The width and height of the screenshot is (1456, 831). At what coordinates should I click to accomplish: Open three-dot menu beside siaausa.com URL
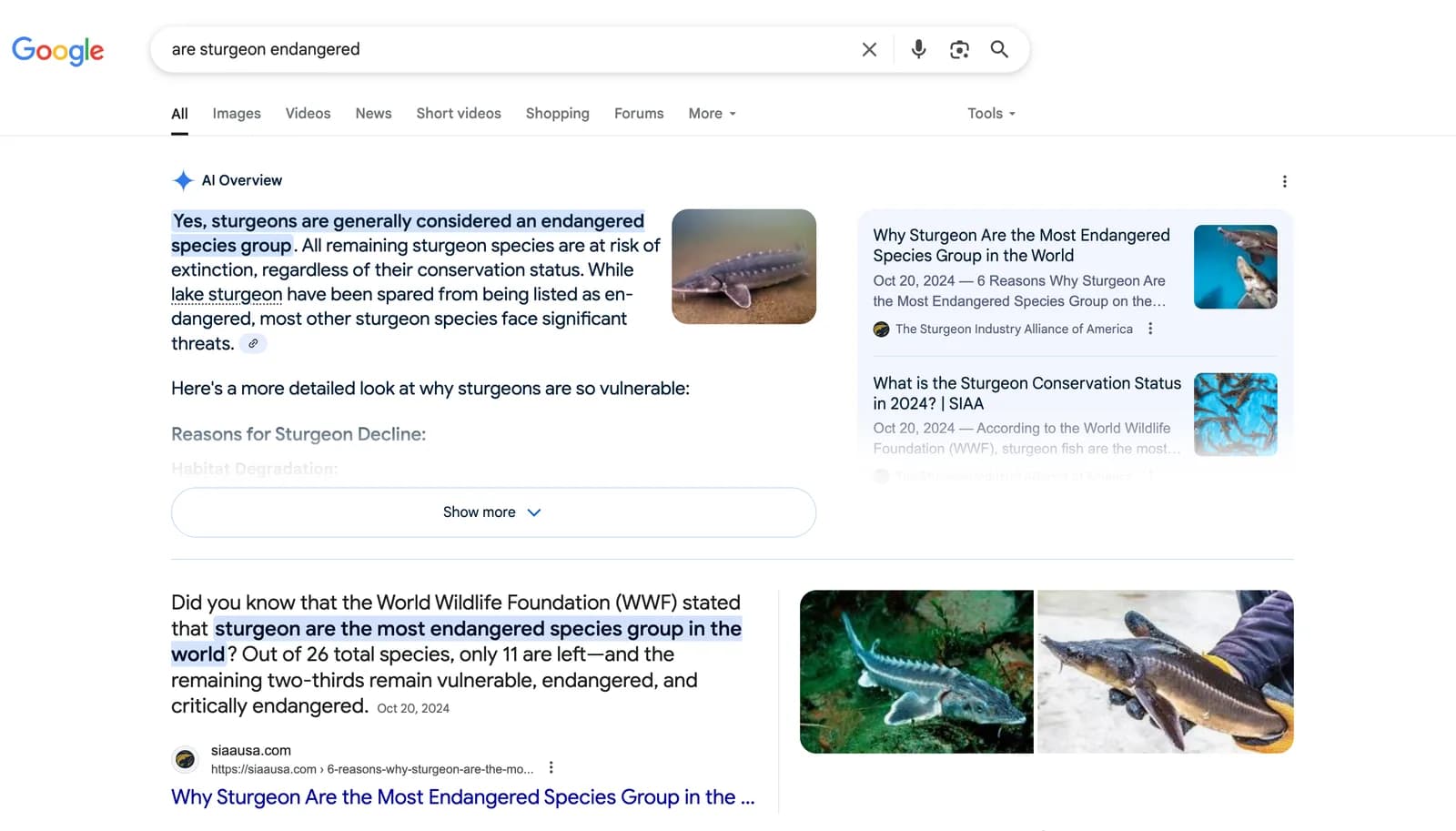(x=551, y=767)
